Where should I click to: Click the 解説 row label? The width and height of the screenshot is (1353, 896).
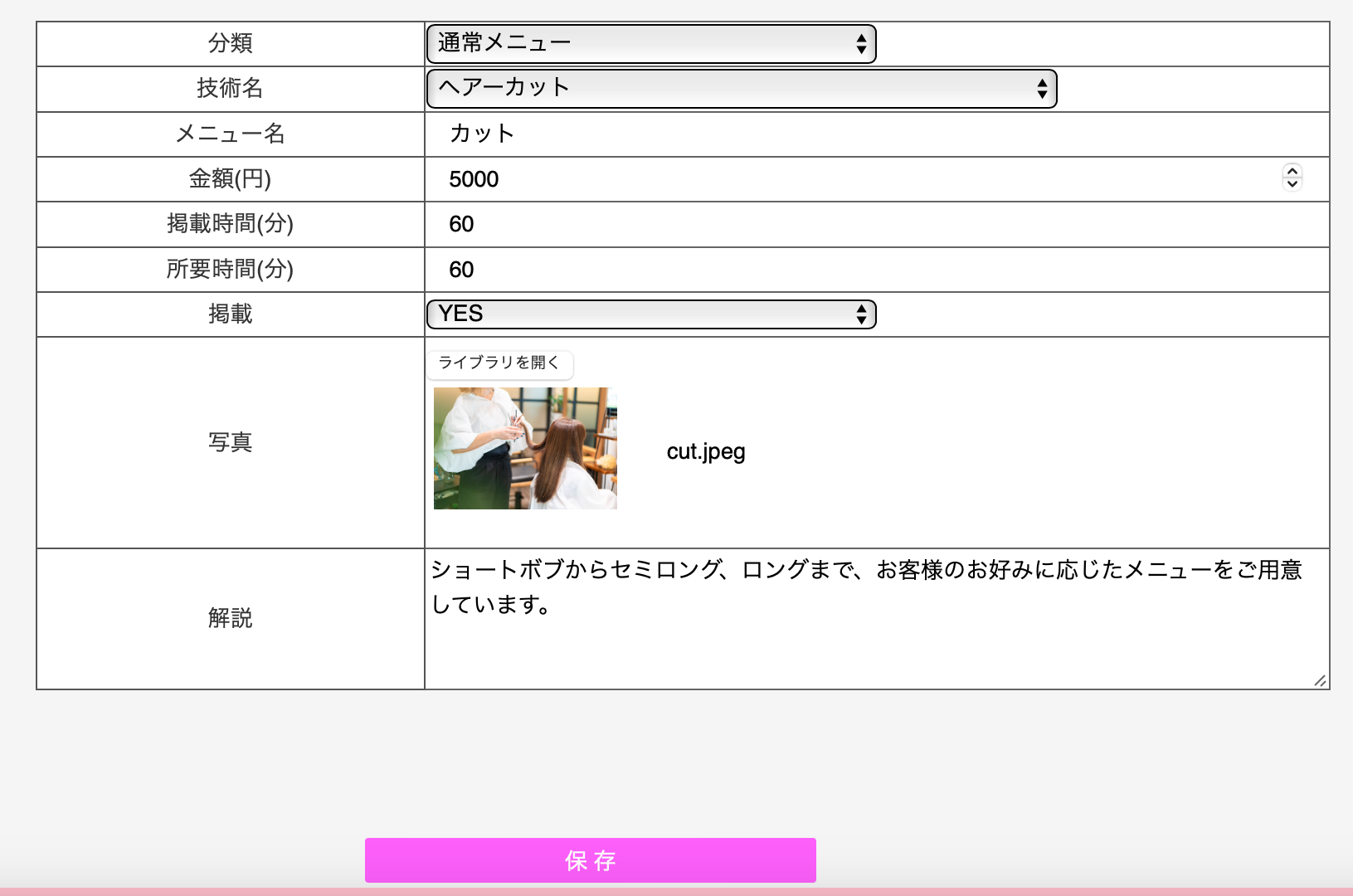(230, 618)
